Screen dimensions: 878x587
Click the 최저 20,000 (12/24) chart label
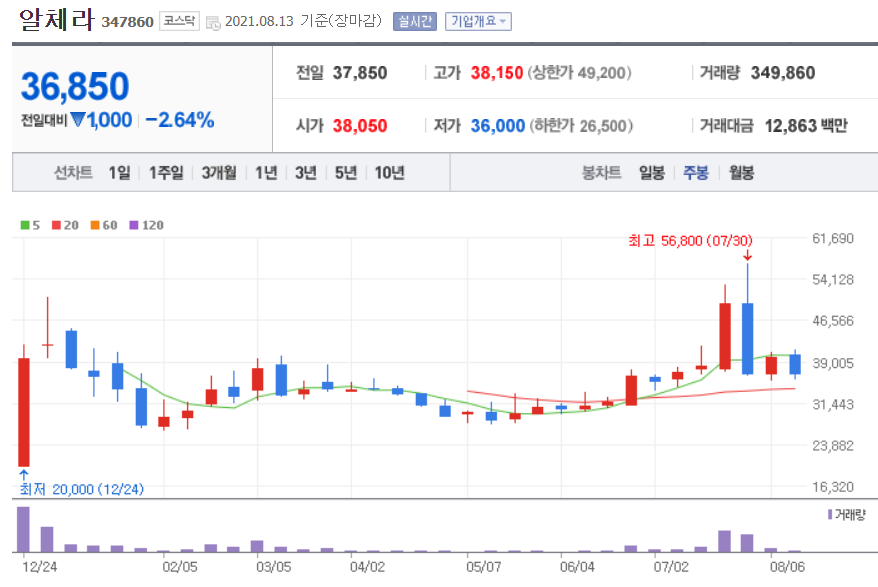pos(82,490)
